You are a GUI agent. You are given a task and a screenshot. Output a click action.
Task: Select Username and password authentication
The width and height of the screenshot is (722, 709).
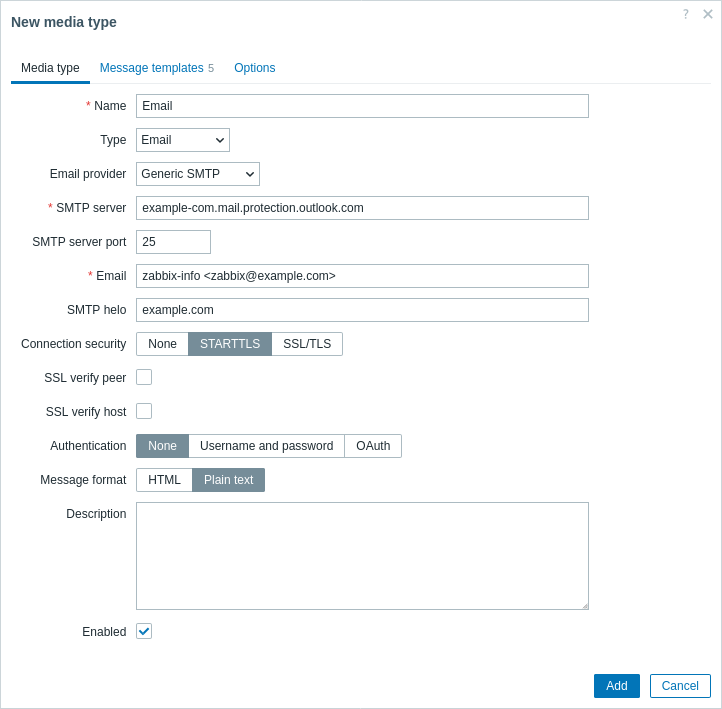267,446
